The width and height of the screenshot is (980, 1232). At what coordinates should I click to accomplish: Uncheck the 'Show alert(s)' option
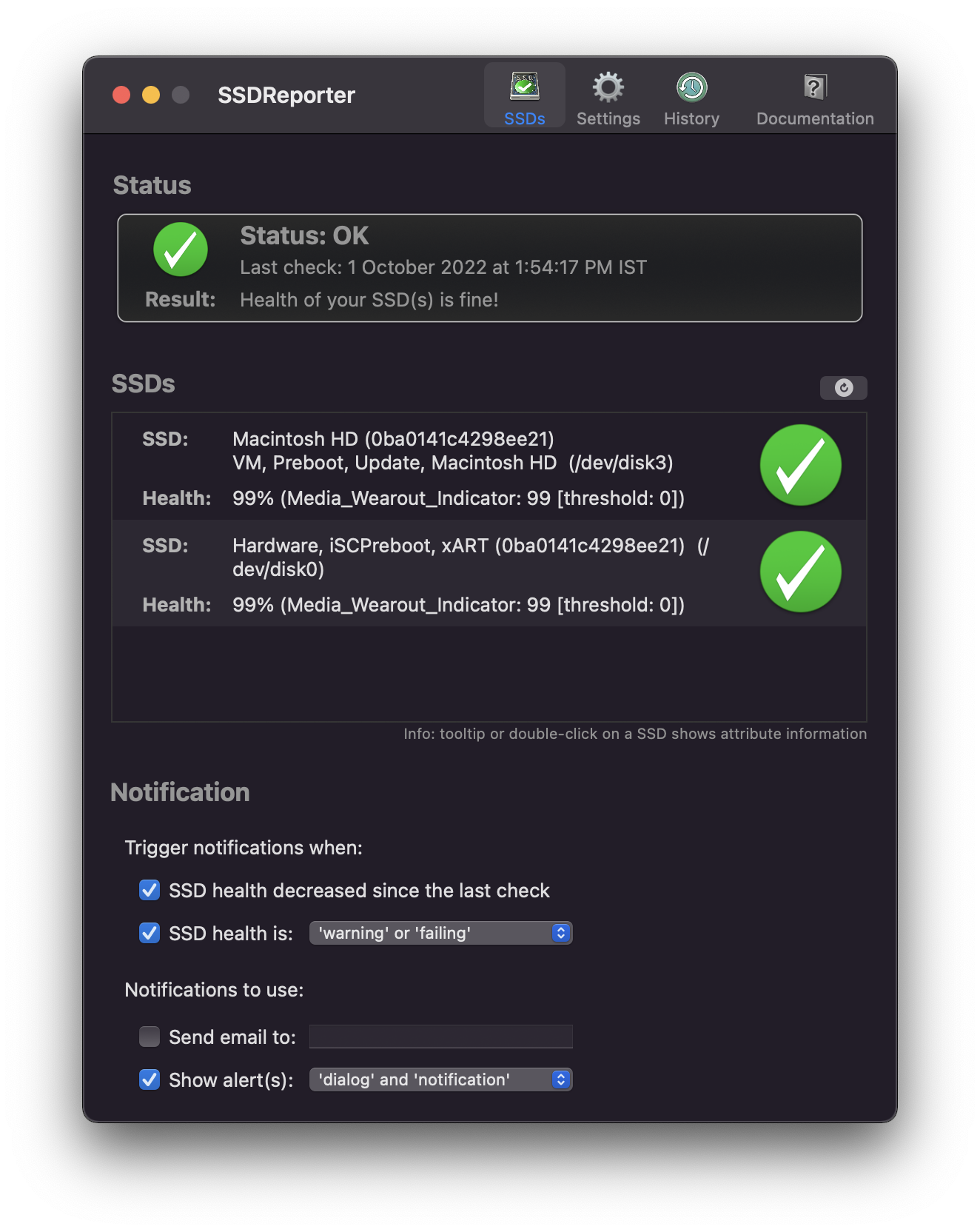(149, 1079)
